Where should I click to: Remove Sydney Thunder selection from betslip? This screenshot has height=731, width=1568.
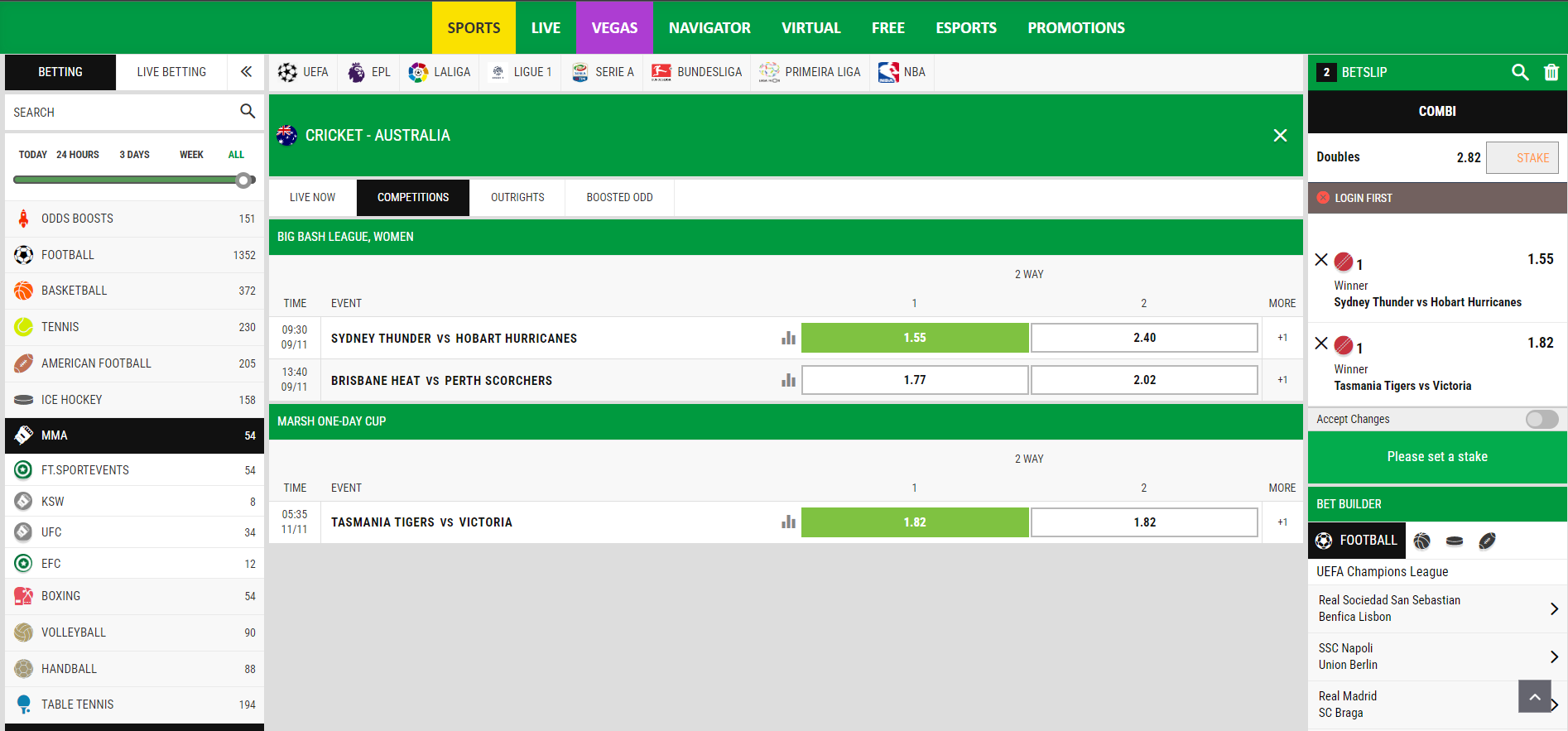1321,260
